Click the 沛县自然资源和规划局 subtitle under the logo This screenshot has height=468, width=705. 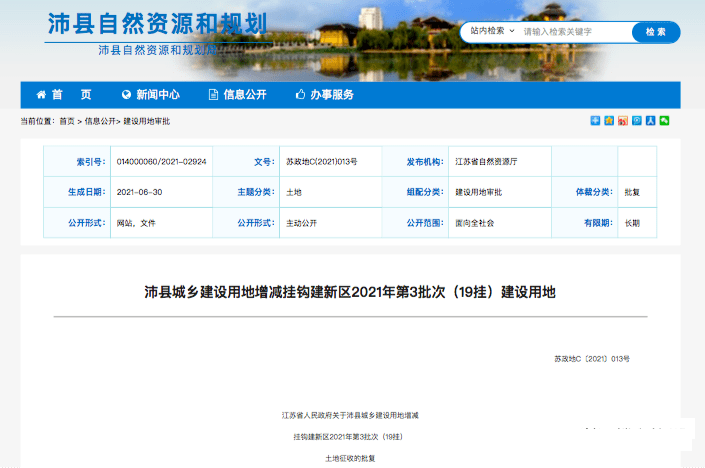[x=158, y=50]
